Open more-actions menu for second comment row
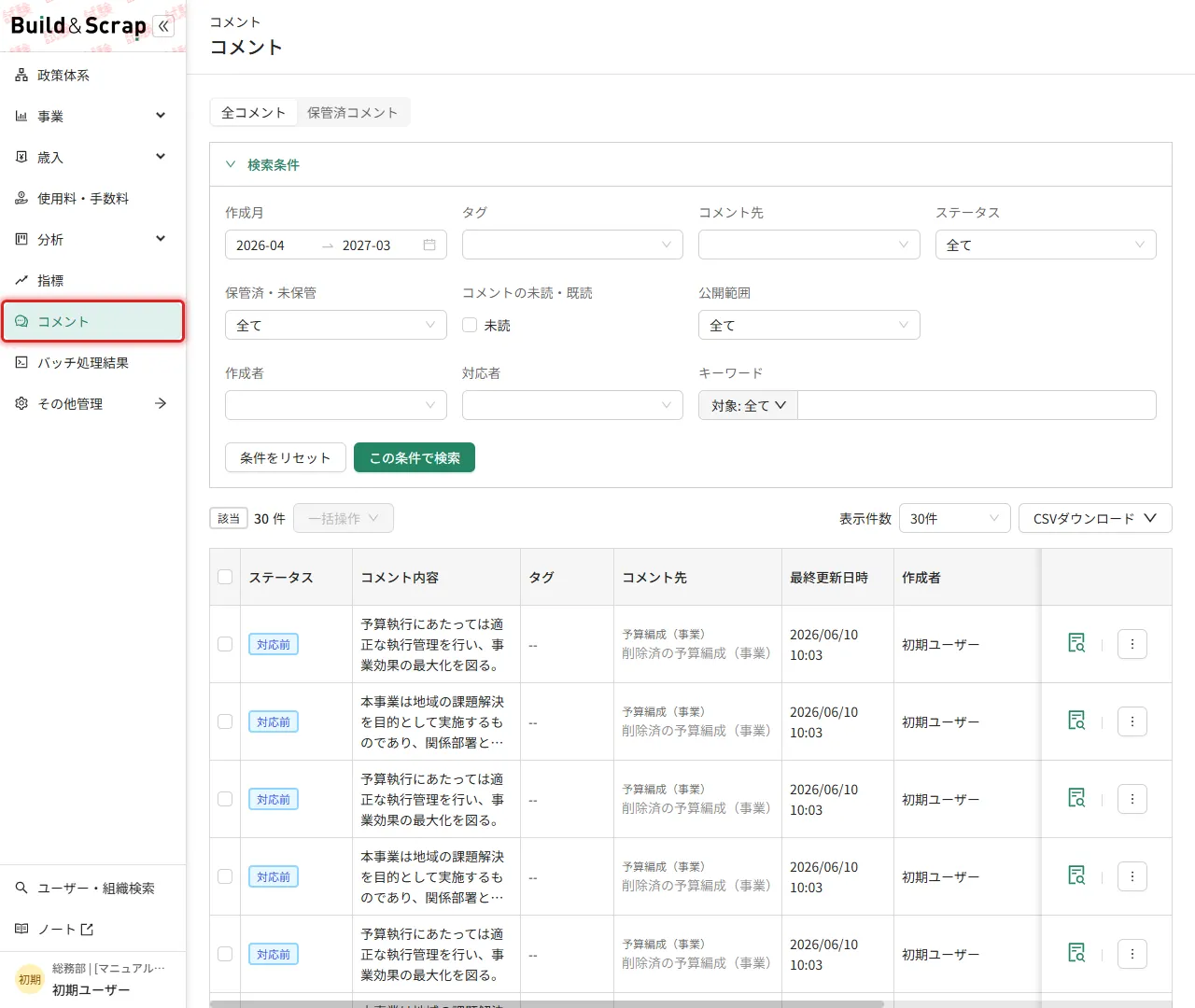This screenshot has width=1195, height=1008. (1132, 721)
